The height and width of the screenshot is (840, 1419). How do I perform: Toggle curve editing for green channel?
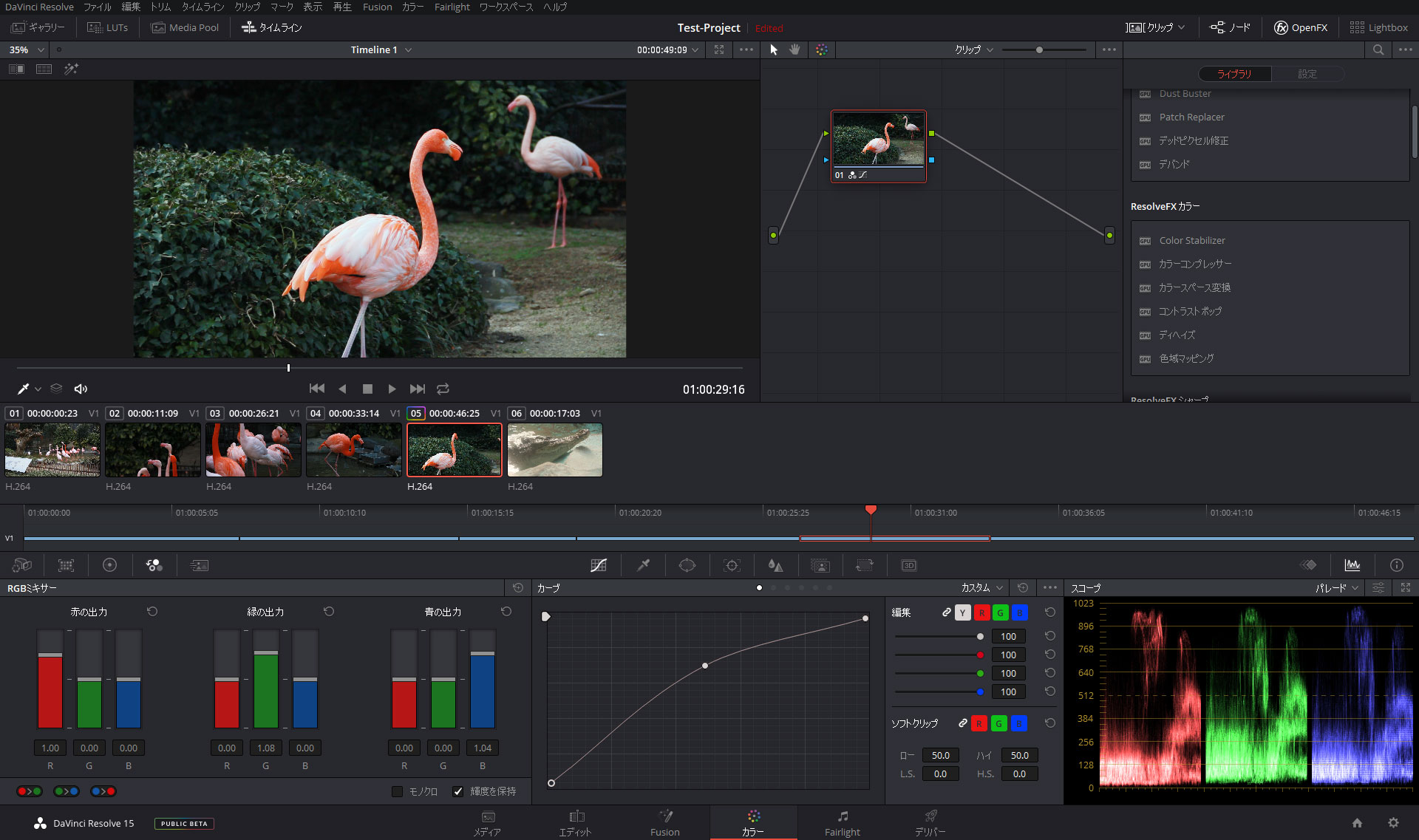click(1000, 612)
